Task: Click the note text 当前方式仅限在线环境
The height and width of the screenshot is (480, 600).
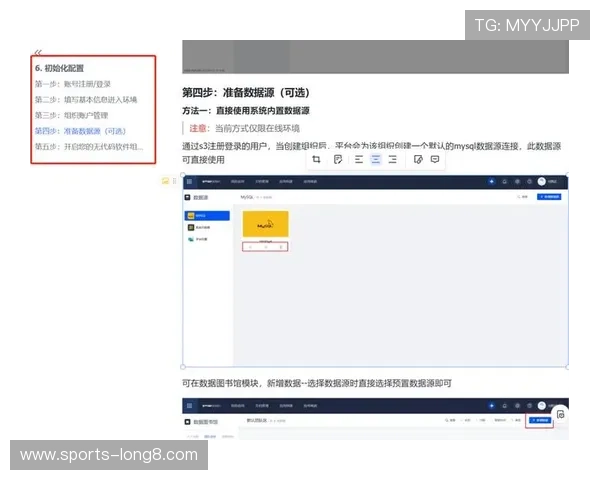Action: click(x=257, y=128)
